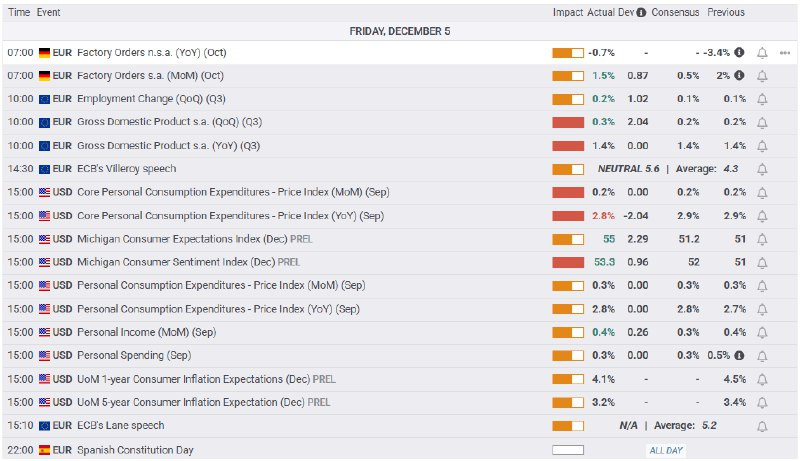Toggle notification bell for ECB's Villeroy speech
The height and width of the screenshot is (461, 800).
[763, 169]
